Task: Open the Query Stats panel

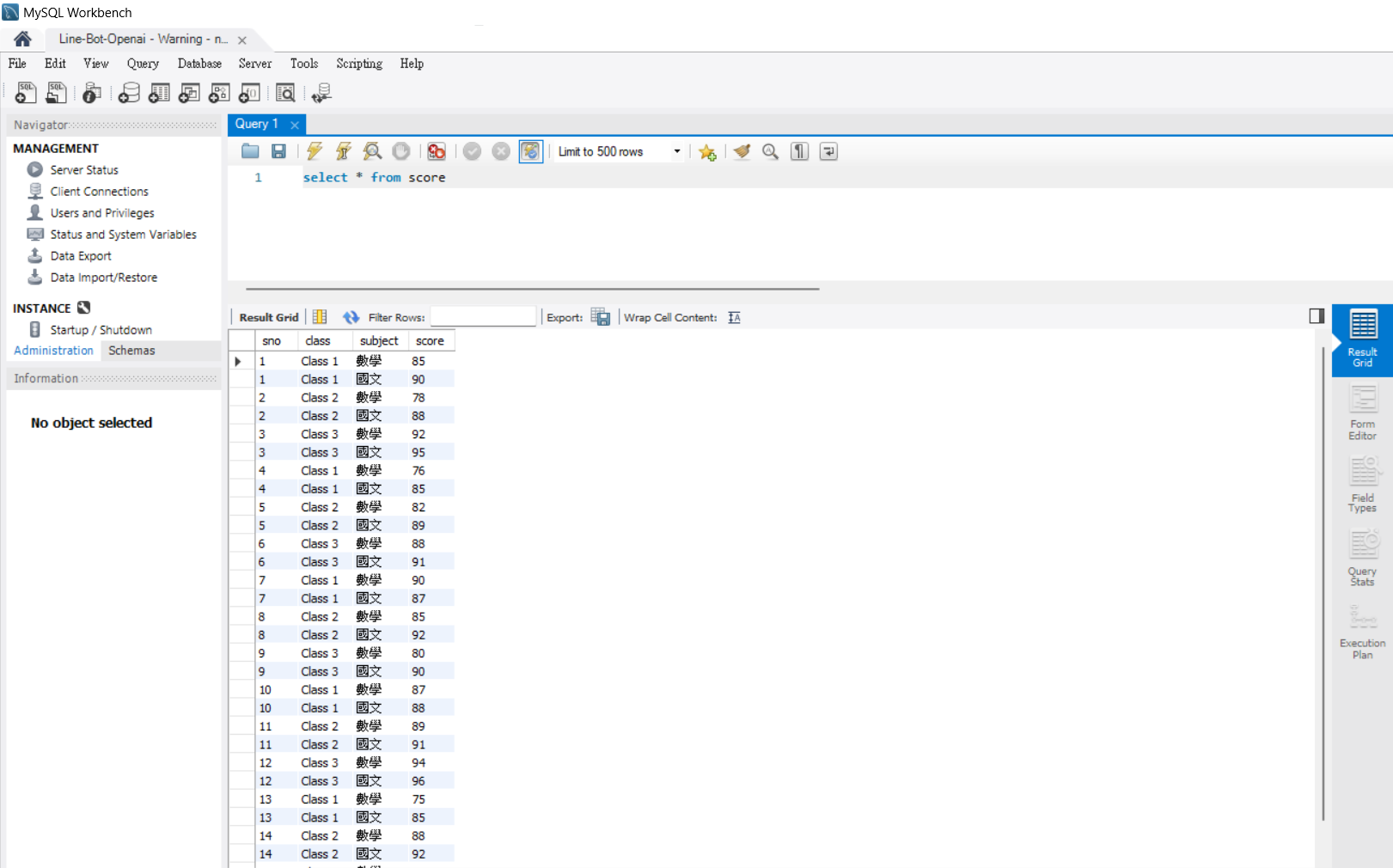Action: (x=1362, y=559)
